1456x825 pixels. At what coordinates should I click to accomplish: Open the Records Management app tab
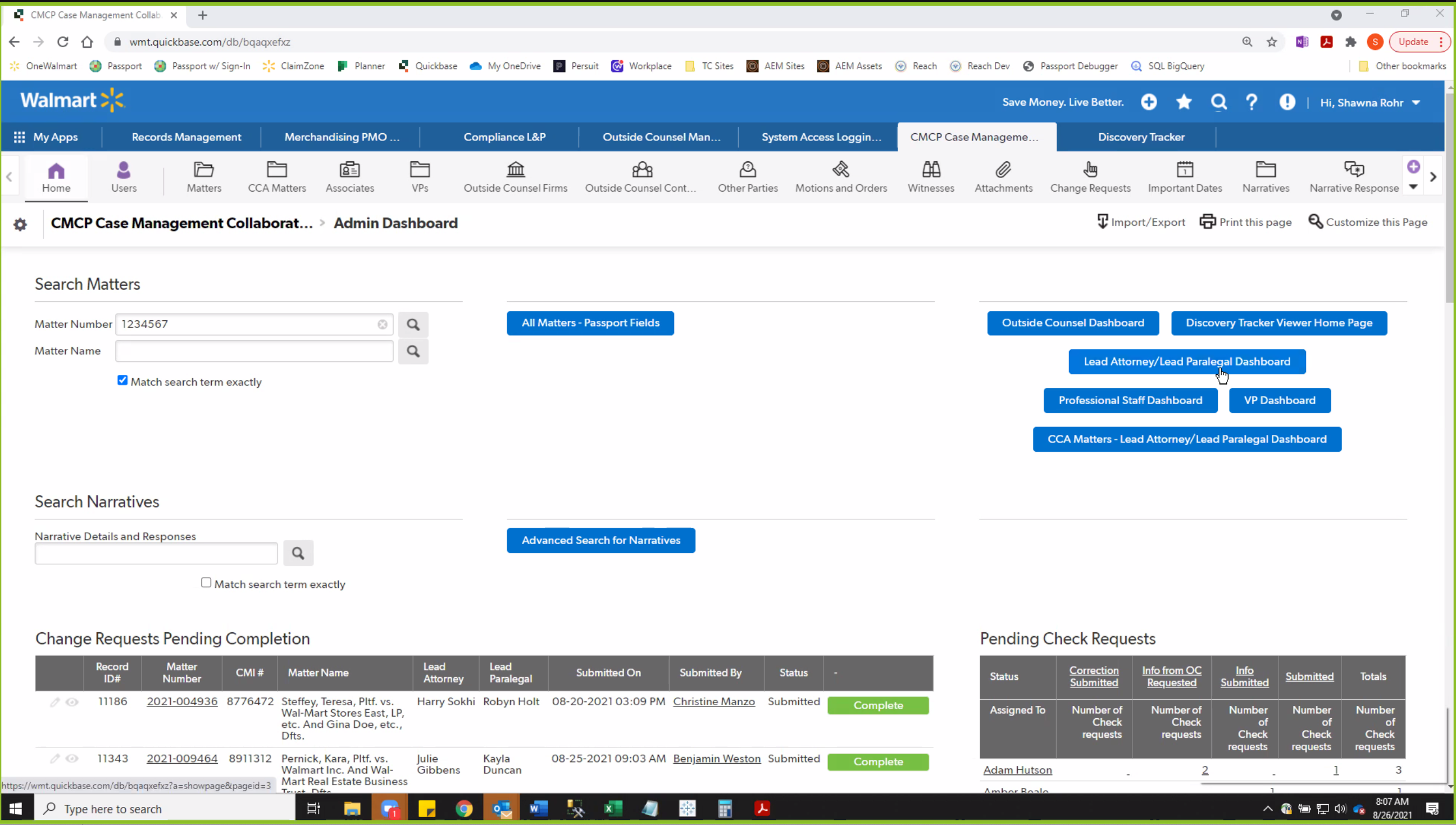tap(186, 137)
